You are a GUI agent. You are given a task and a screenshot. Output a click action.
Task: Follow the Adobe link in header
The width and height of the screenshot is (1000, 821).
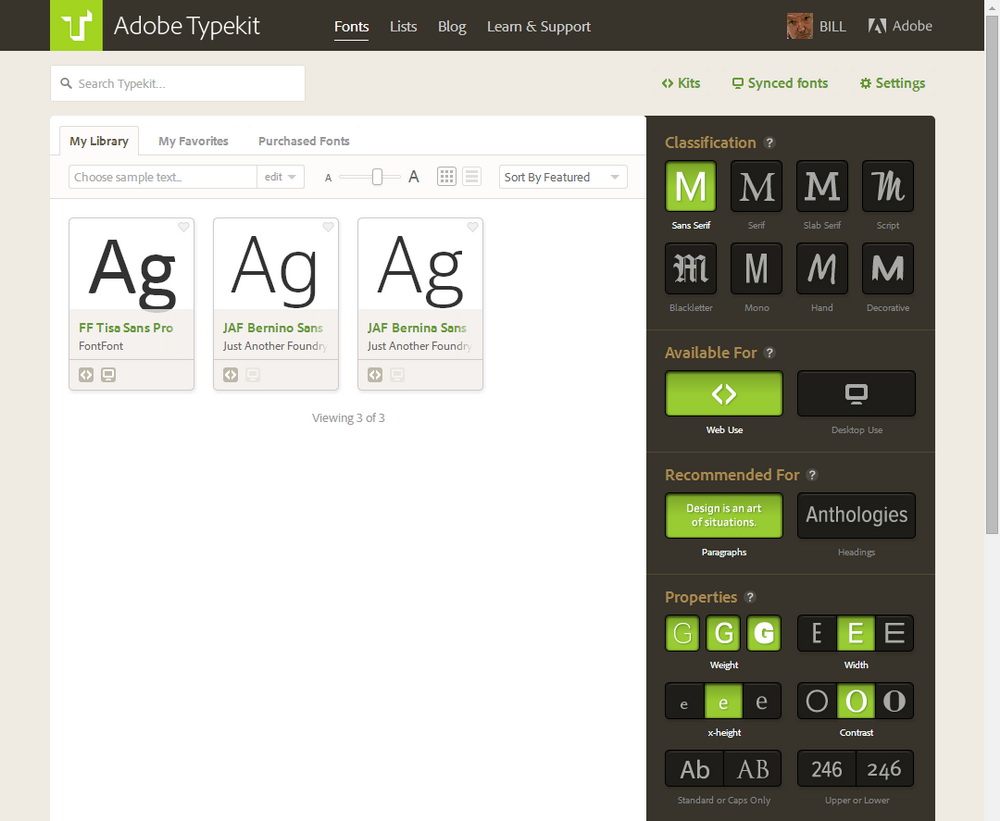pos(900,26)
